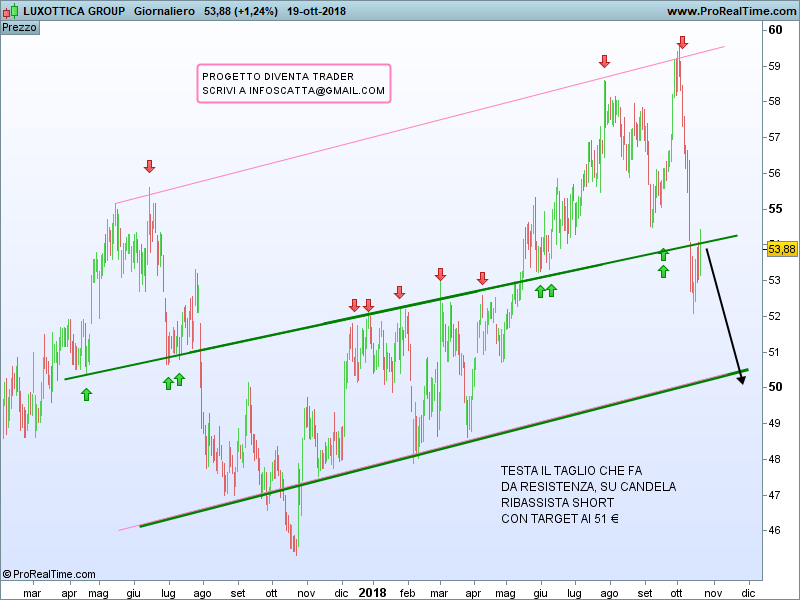Select the feb label on the time axis
The image size is (800, 600).
coord(407,593)
